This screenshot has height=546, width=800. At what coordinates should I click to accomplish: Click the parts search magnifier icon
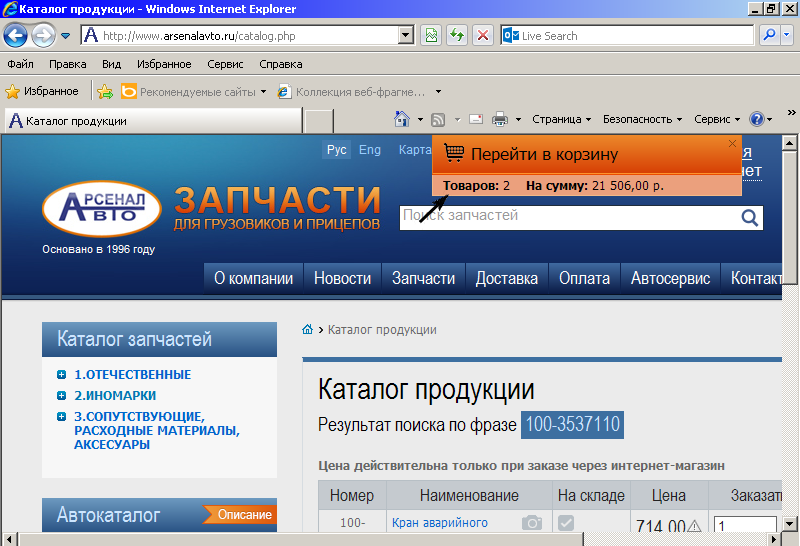click(749, 218)
